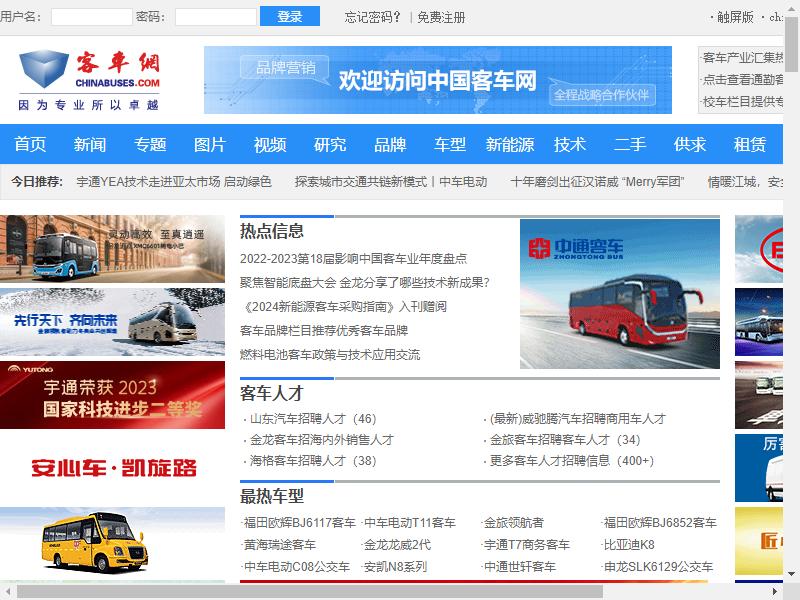Open 《2024新能源客车采购指南》入刊赠阅
800x600 pixels.
click(343, 307)
